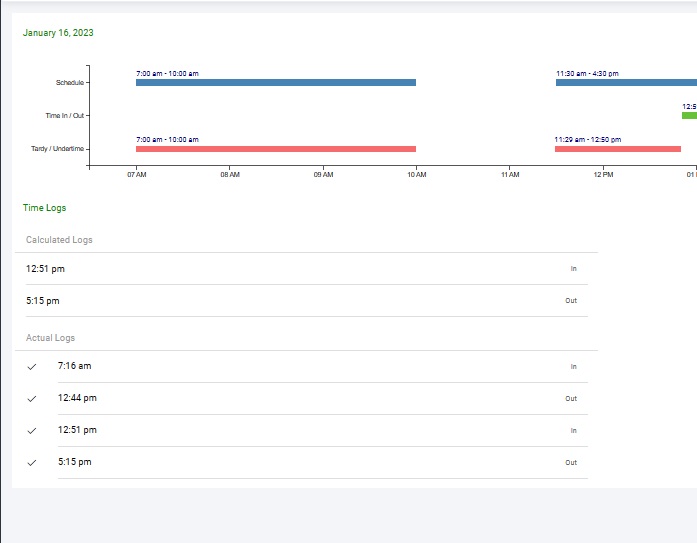Image resolution: width=697 pixels, height=543 pixels.
Task: Click the checkmark next to 5:15 pm actual log
Action: coord(32,463)
